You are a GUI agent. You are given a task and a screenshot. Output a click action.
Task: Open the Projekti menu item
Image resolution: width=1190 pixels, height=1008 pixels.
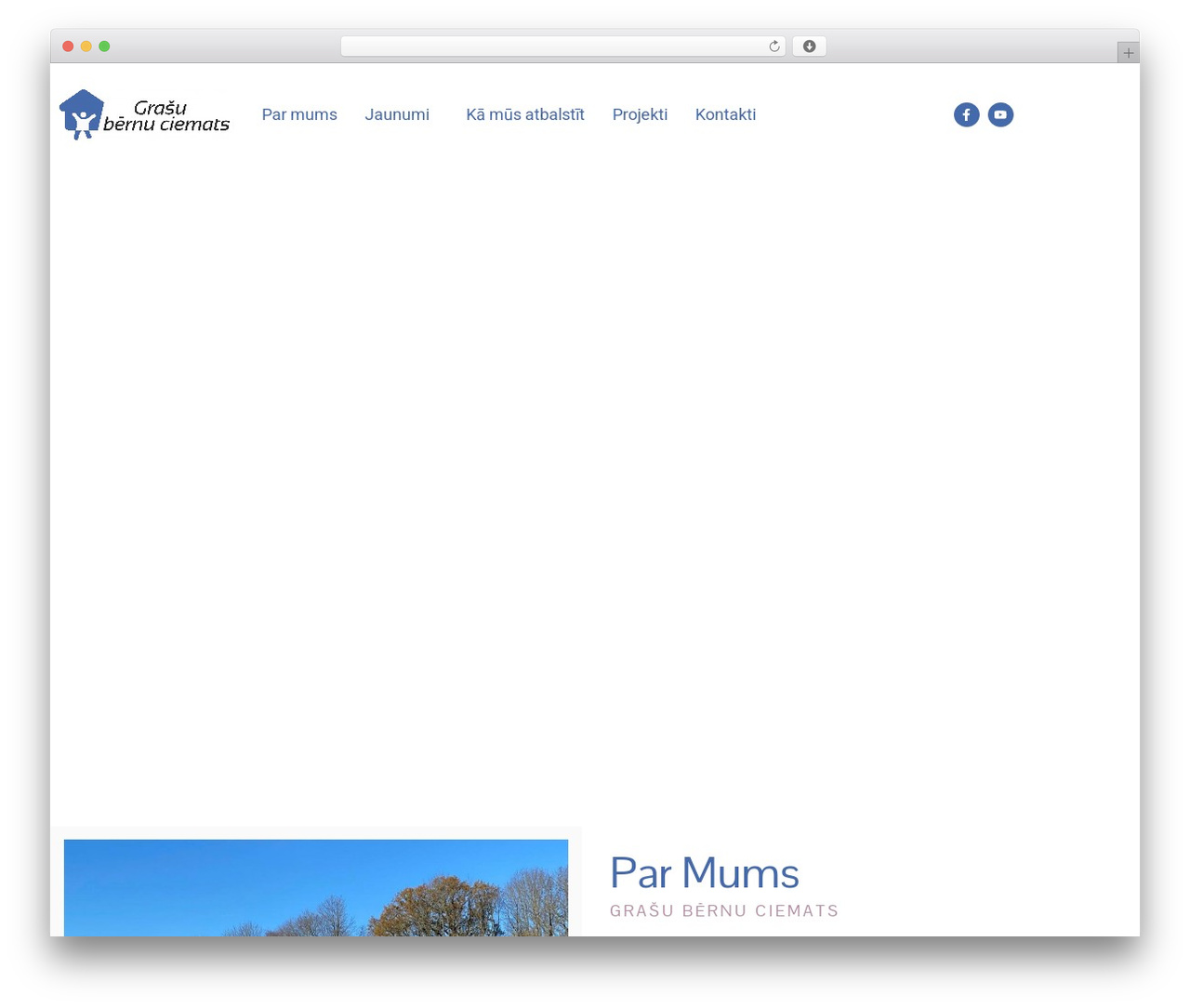[x=640, y=114]
